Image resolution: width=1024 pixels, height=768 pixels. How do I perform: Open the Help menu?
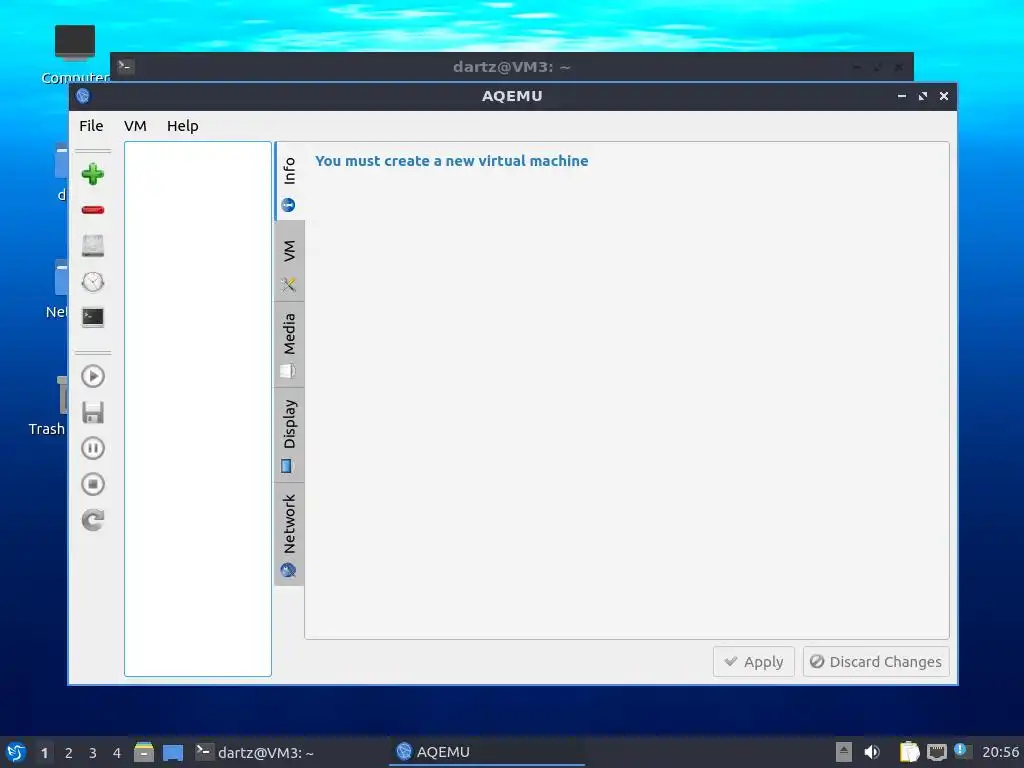tap(182, 125)
